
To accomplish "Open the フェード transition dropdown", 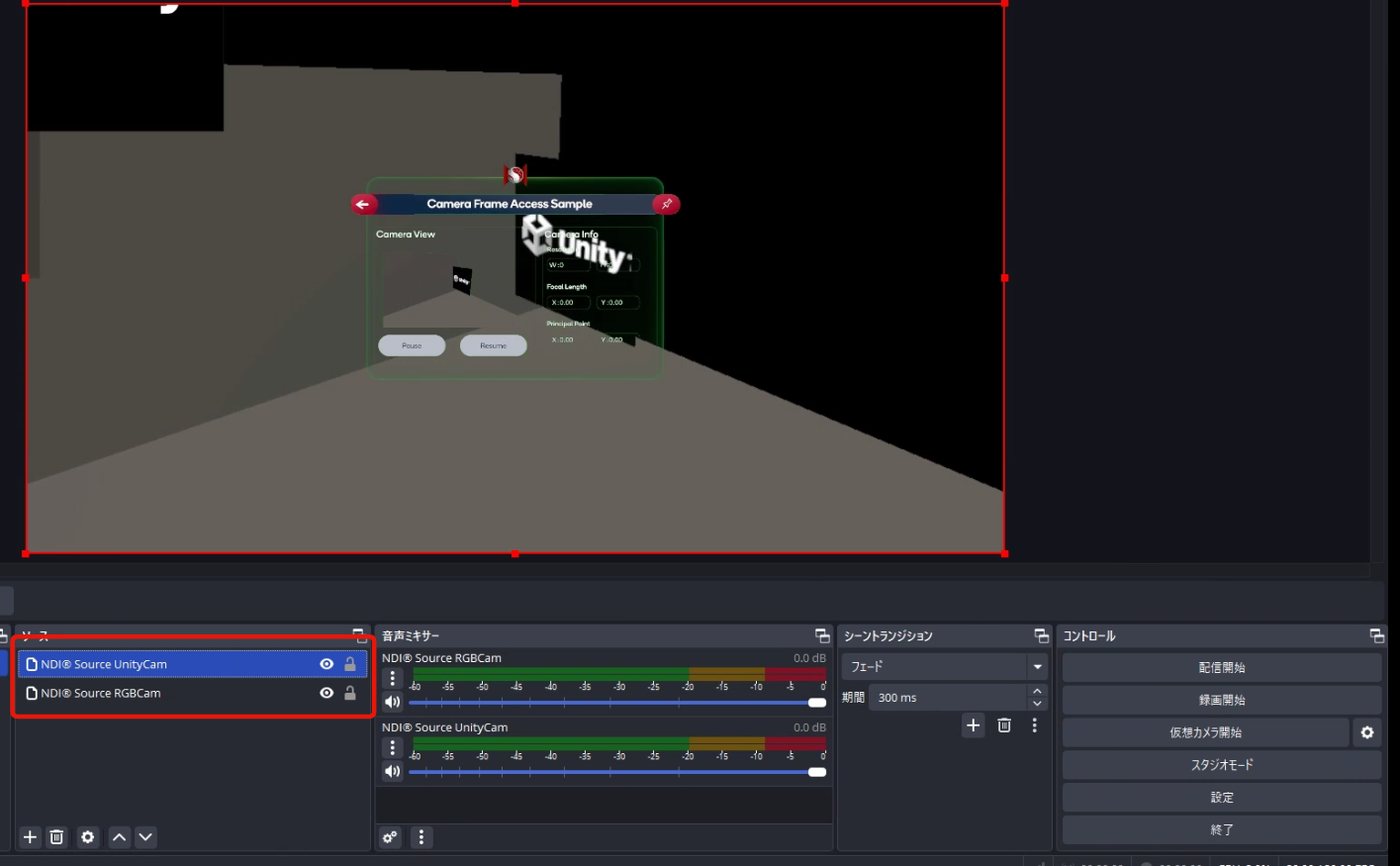I will pos(1037,666).
